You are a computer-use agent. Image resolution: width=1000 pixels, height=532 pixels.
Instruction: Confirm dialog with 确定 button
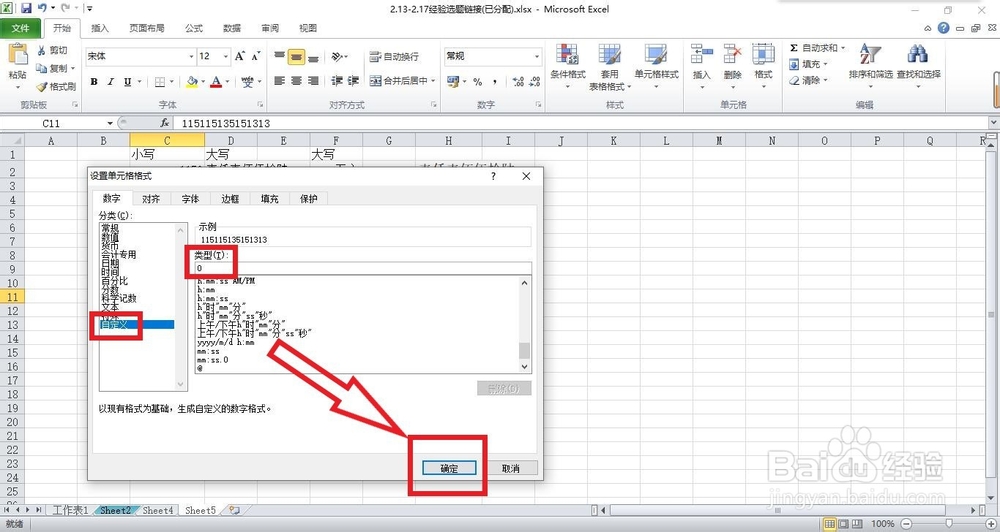click(x=449, y=468)
